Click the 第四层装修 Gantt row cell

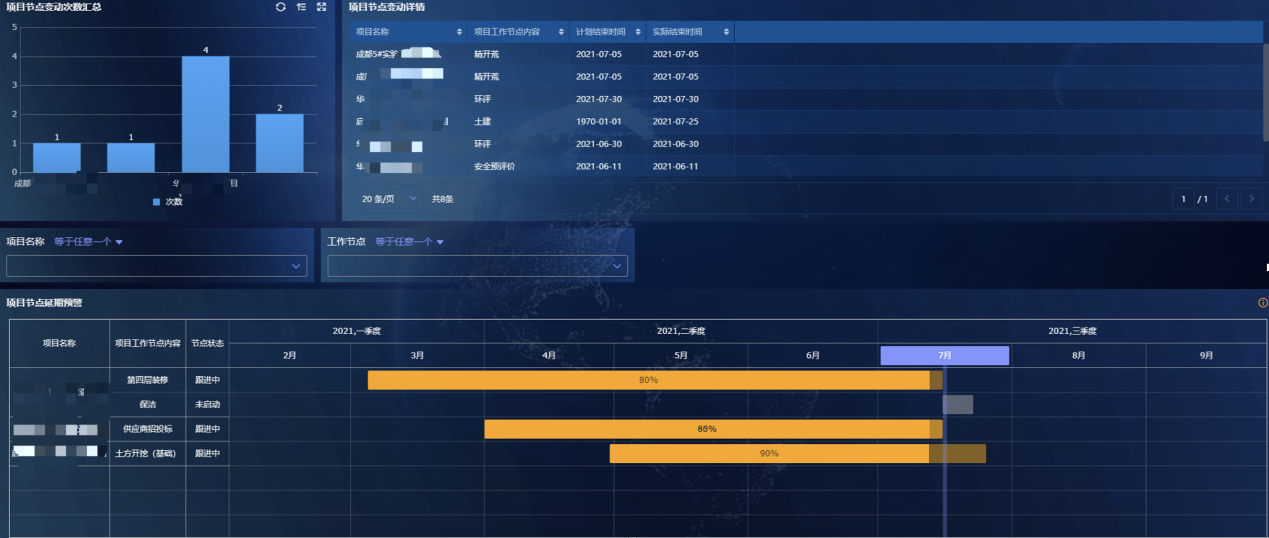148,380
